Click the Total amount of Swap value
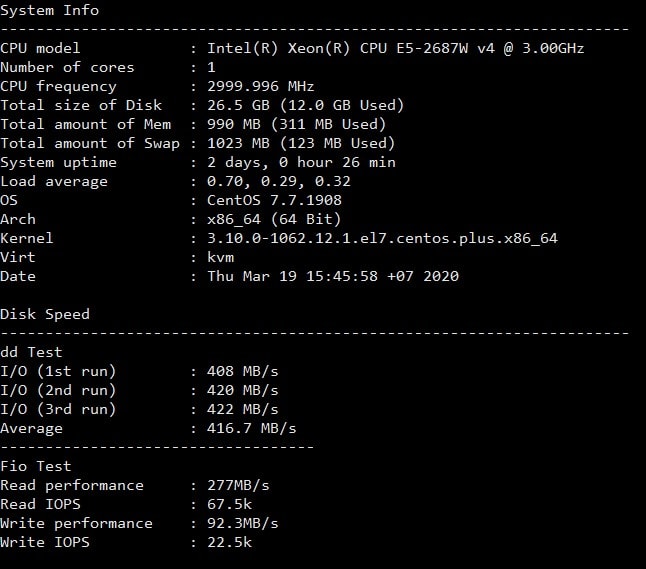Image resolution: width=646 pixels, height=569 pixels. tap(301, 143)
